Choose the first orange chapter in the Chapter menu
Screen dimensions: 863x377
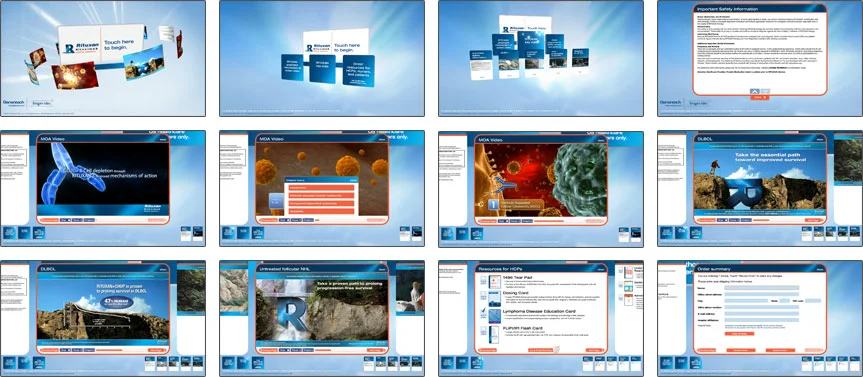(321, 188)
